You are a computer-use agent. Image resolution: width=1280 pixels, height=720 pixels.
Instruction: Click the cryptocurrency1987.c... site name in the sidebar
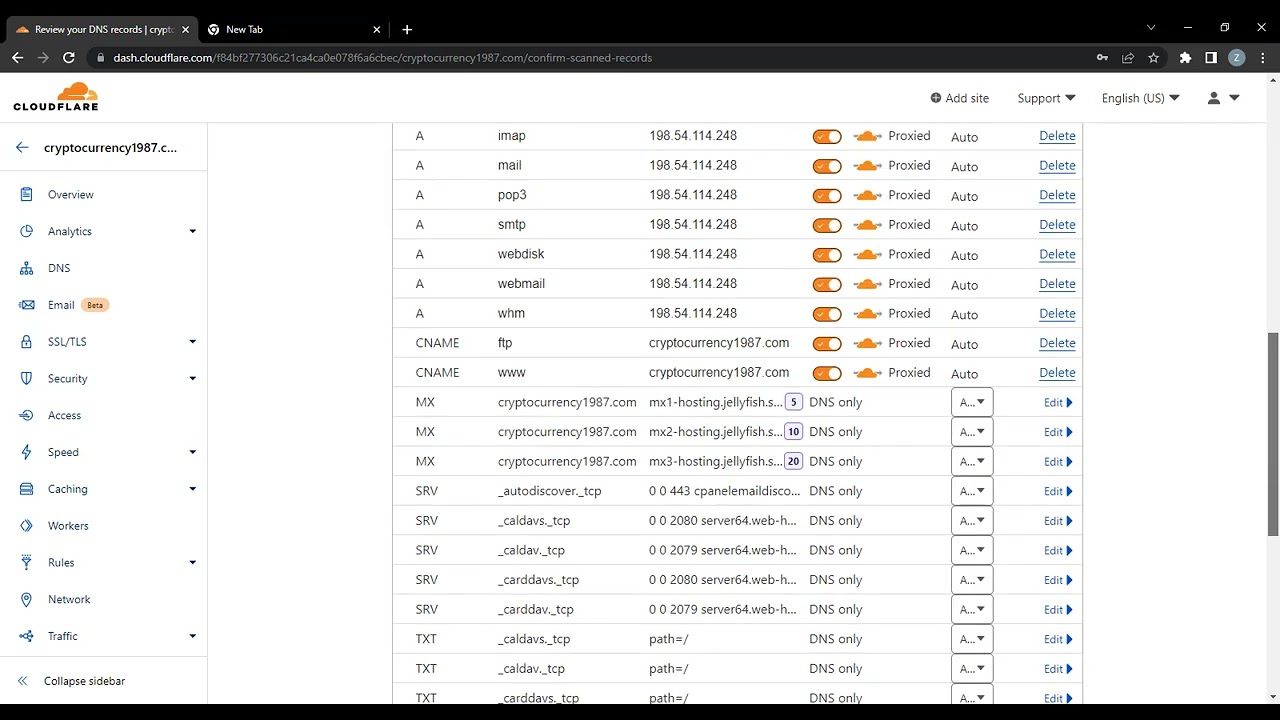coord(110,147)
